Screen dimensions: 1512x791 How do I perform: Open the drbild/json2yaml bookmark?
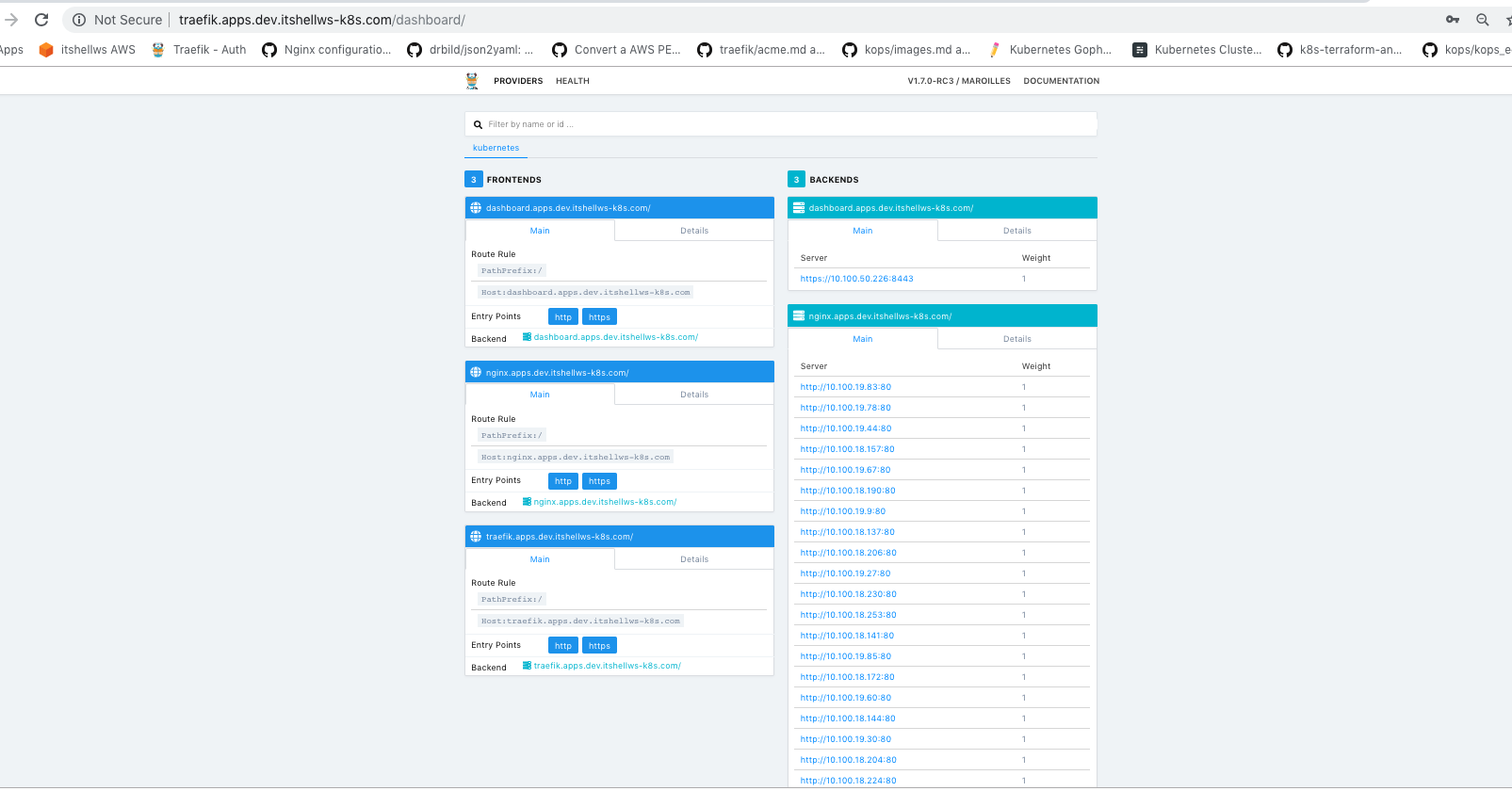point(470,50)
